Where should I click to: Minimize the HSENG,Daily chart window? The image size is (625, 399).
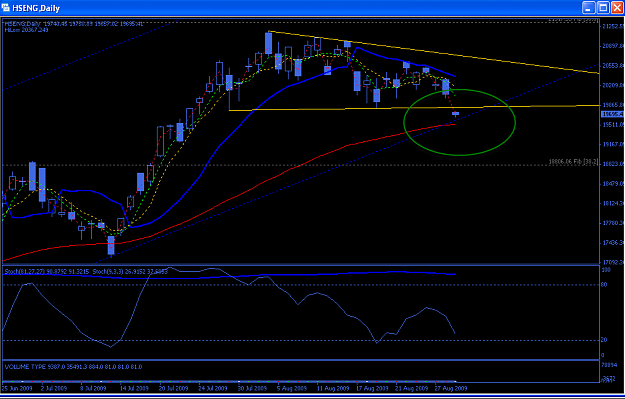coord(588,8)
